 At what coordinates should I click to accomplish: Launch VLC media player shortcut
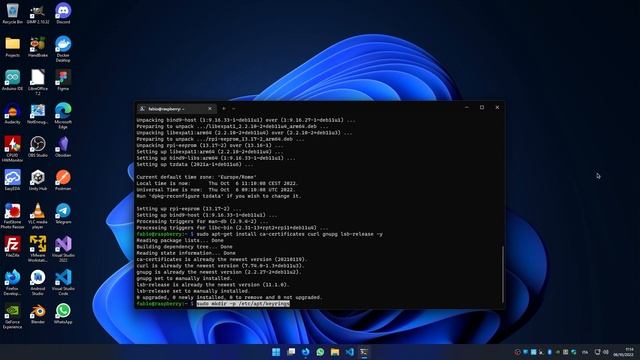click(38, 216)
